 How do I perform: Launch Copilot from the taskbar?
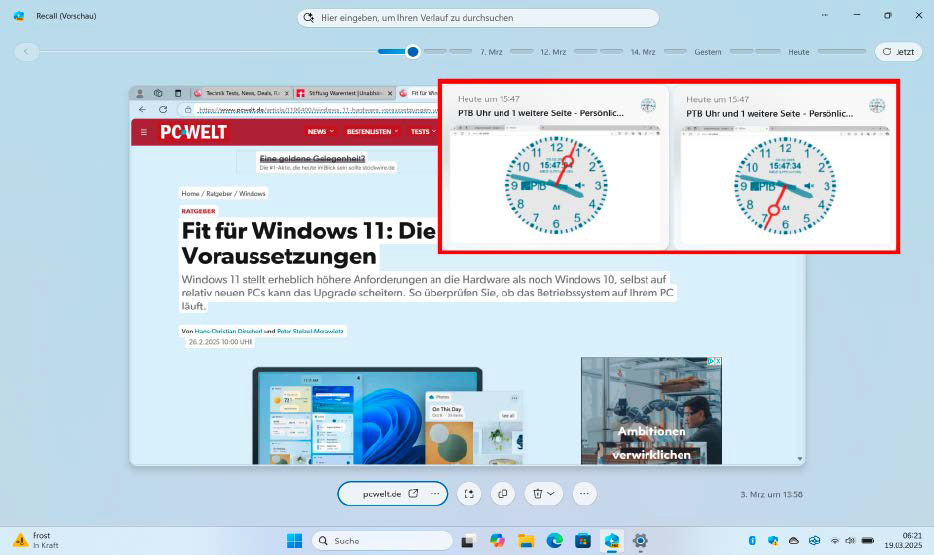pyautogui.click(x=497, y=541)
